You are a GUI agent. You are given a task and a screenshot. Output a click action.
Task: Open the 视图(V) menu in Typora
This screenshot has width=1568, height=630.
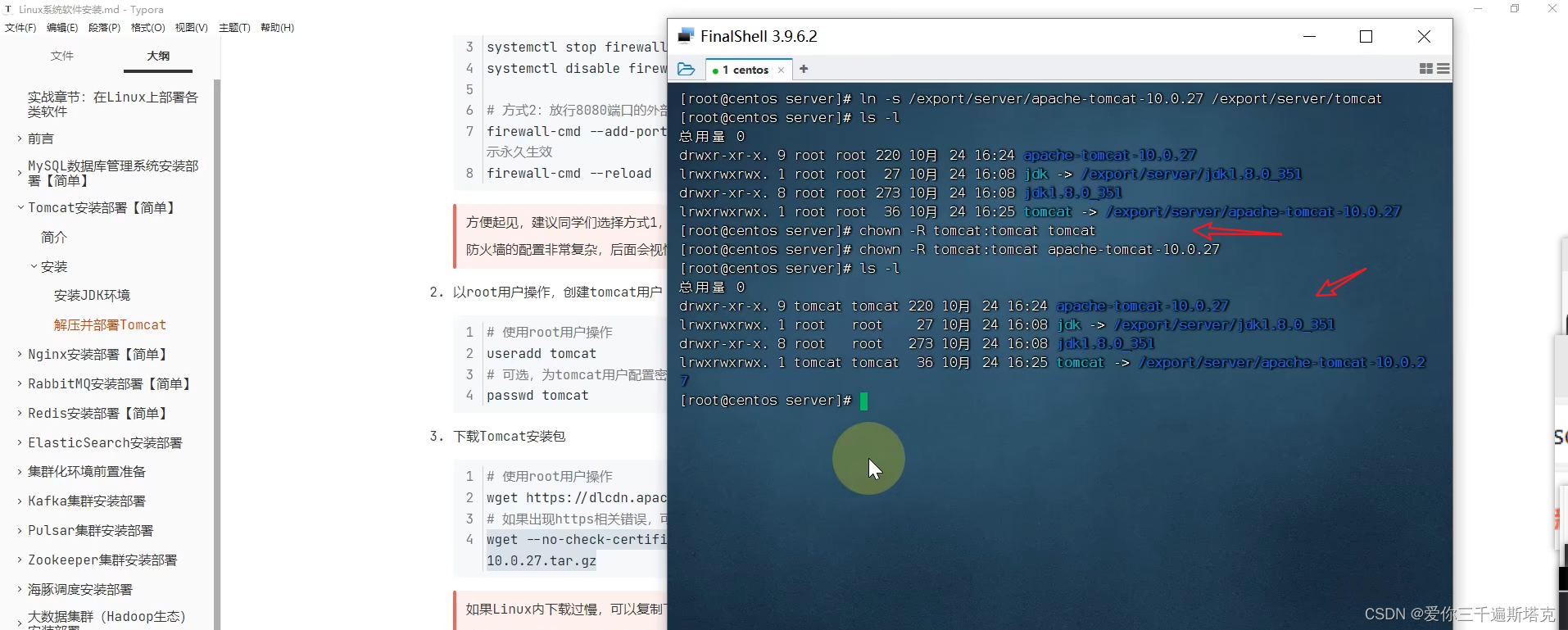click(191, 28)
